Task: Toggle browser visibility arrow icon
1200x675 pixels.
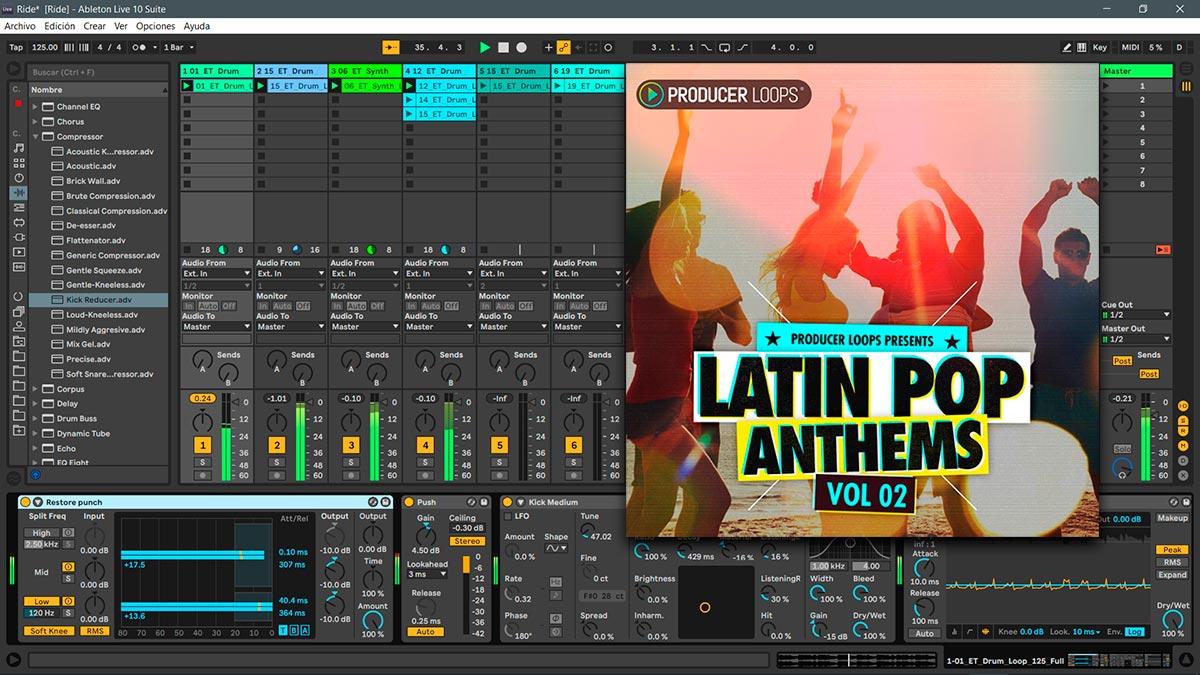Action: [x=14, y=69]
